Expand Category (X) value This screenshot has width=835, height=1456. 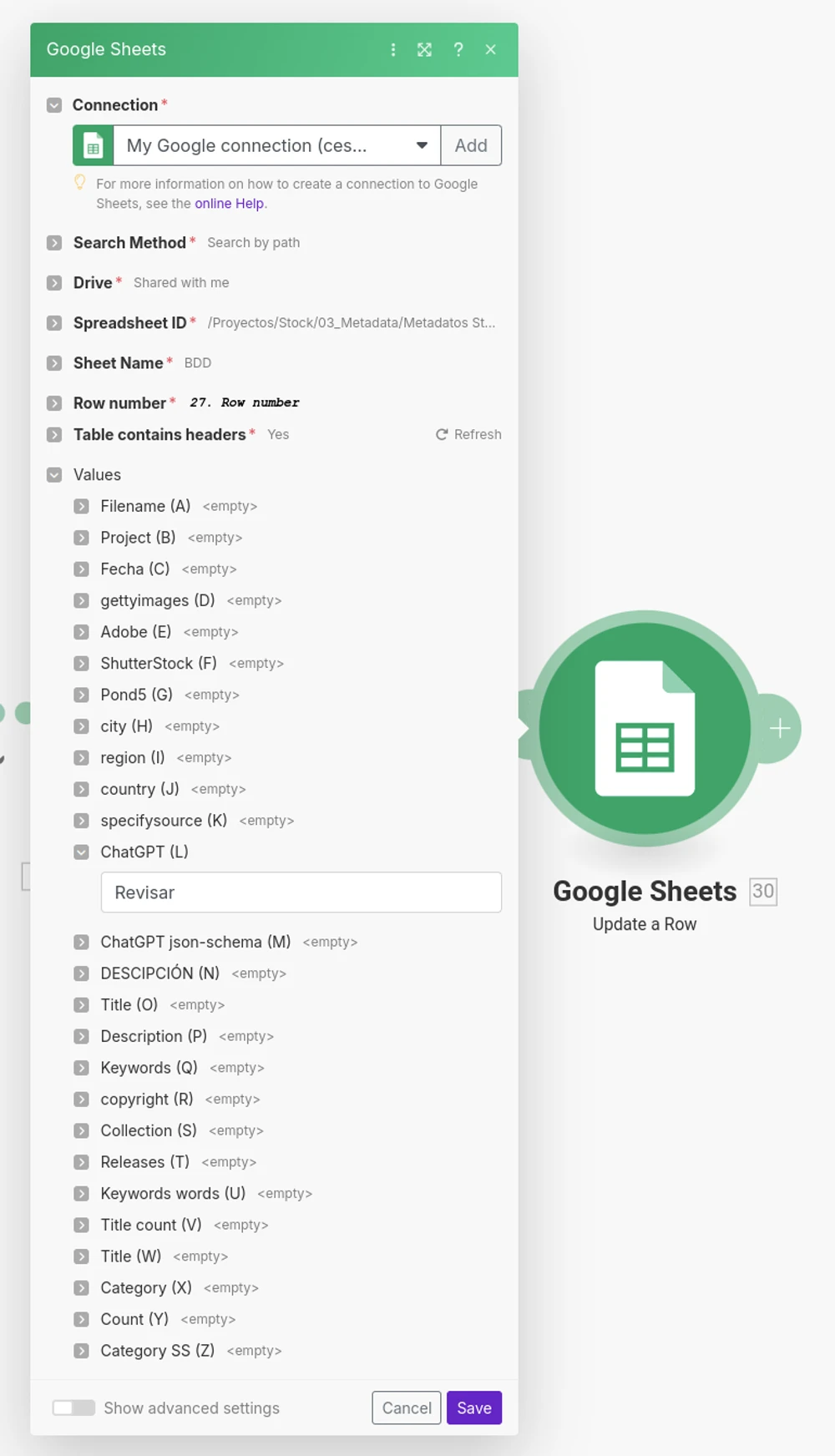81,1288
